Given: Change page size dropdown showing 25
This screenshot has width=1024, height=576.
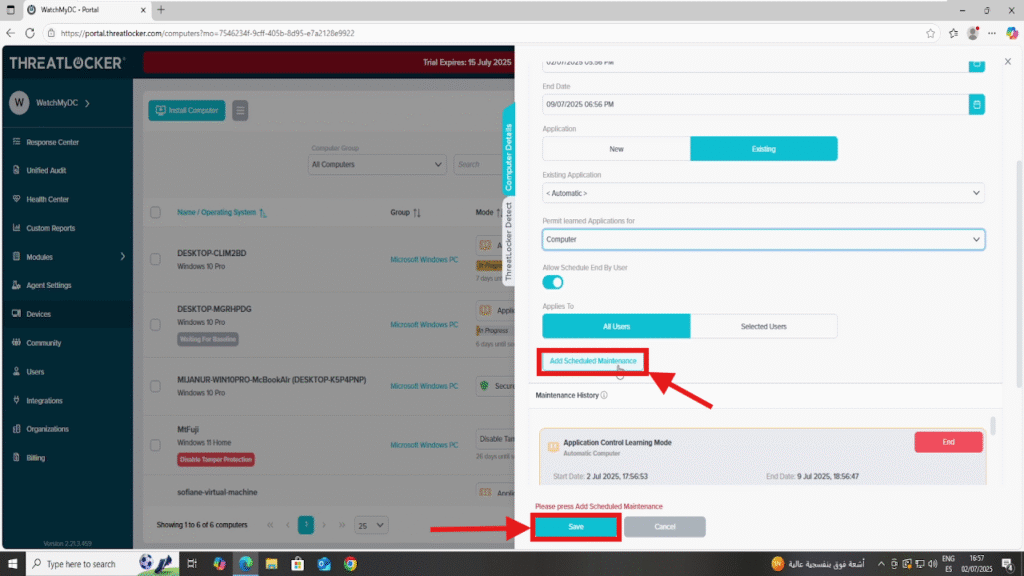Looking at the screenshot, I should (371, 525).
